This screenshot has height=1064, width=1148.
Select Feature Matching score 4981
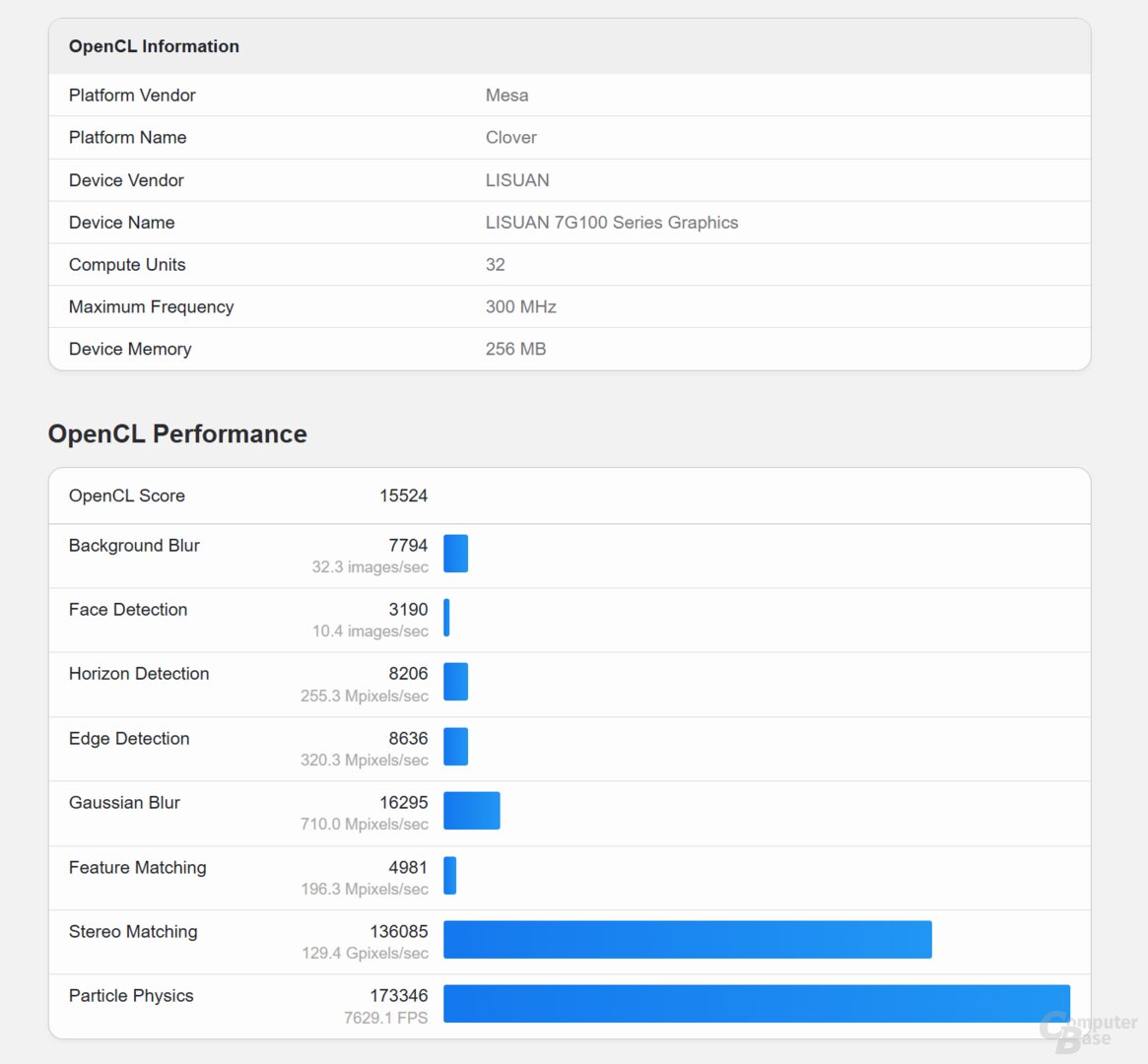coord(408,868)
